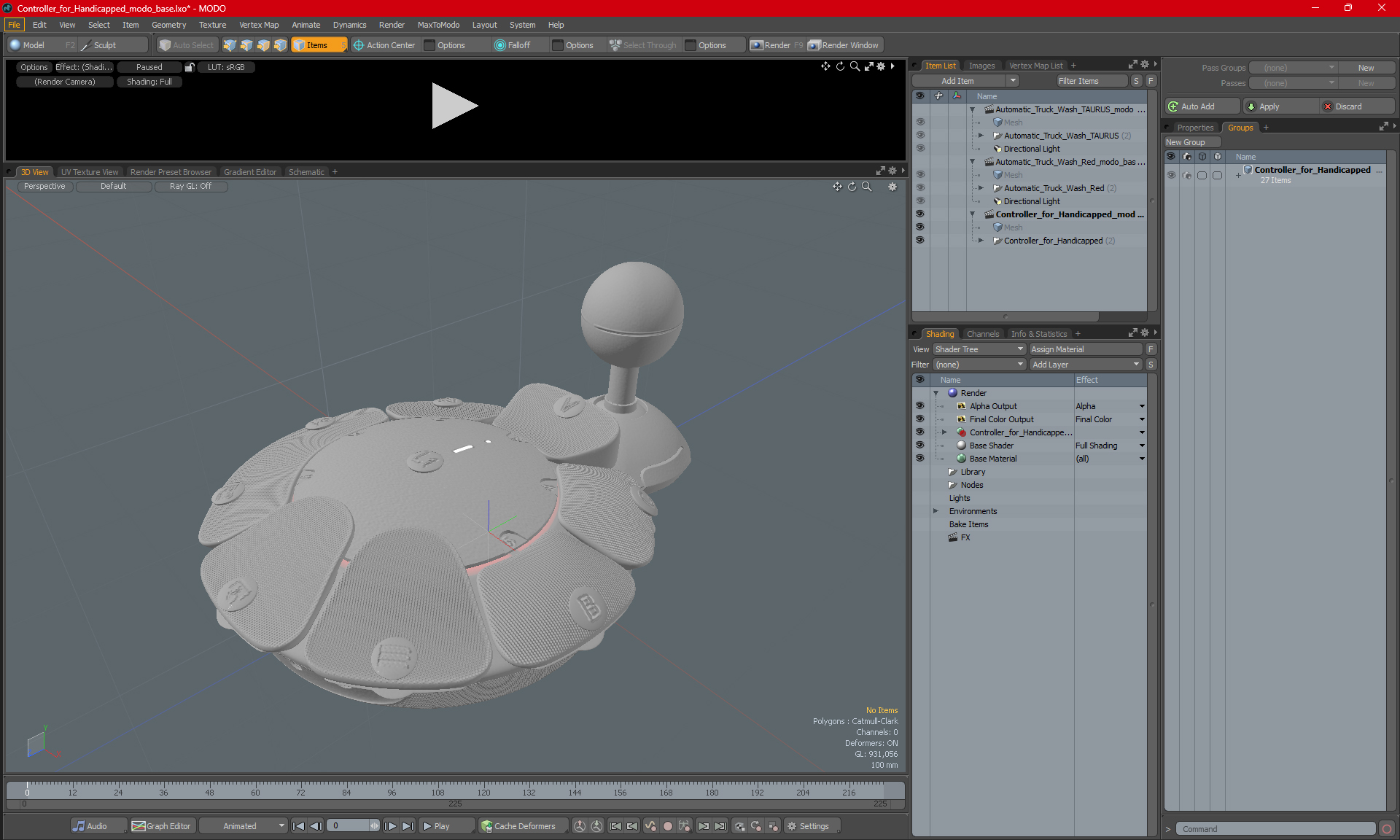Go to last frame in timeline controls
The width and height of the screenshot is (1400, 840).
(408, 826)
